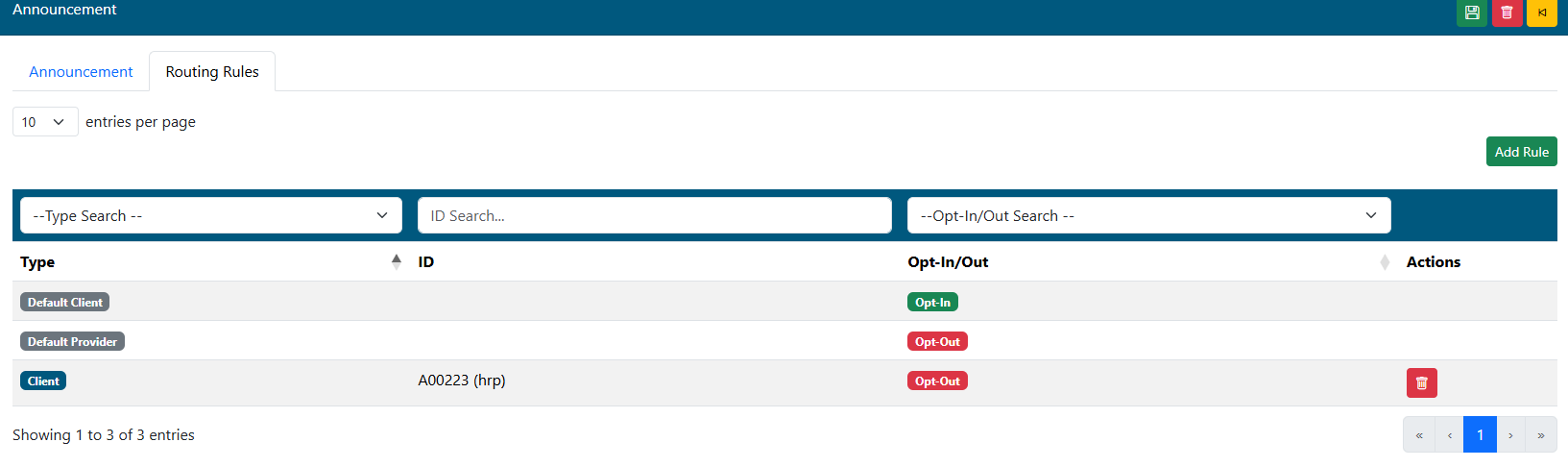Go to next page
The image size is (1568, 467).
(x=1510, y=435)
